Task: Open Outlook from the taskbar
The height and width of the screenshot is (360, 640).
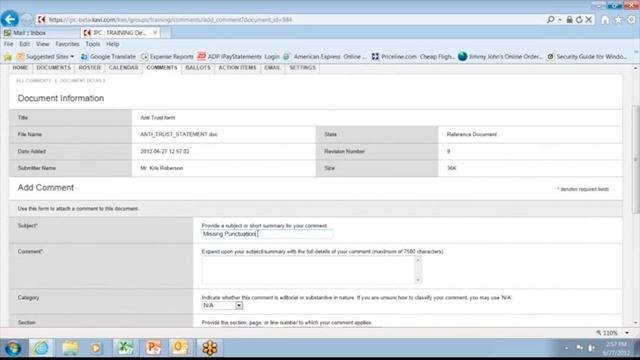Action: (180, 348)
